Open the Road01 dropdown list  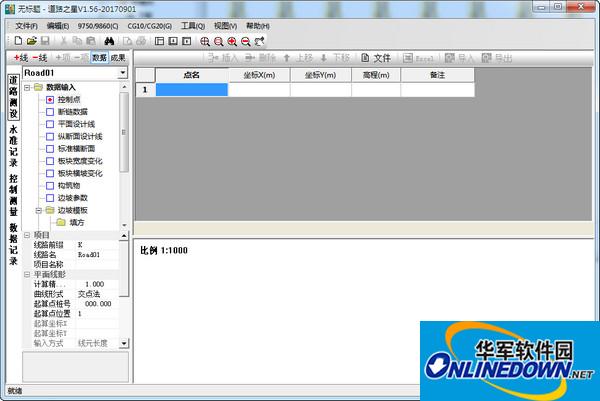(x=124, y=72)
